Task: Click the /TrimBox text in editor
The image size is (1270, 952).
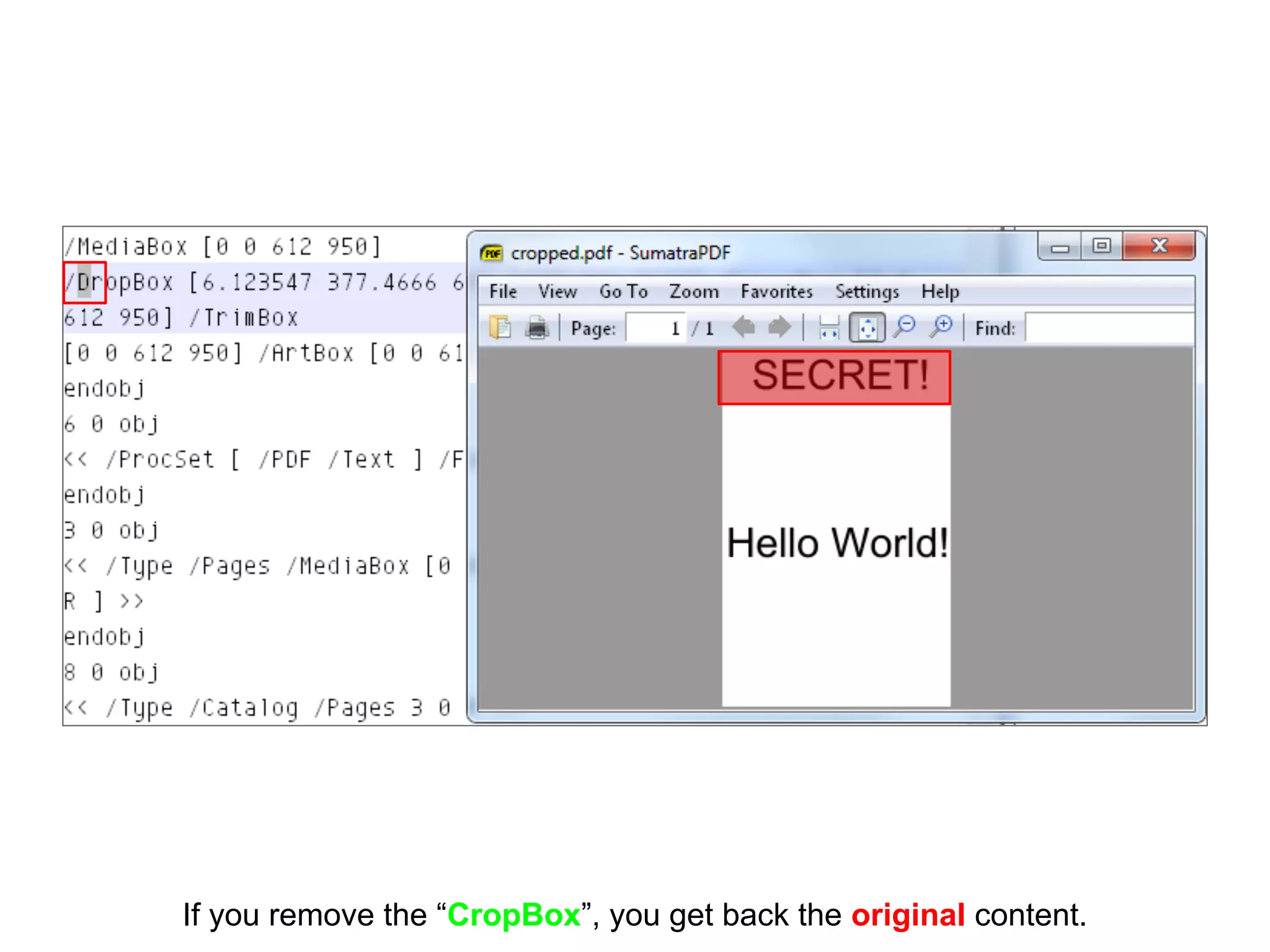Action: click(244, 318)
